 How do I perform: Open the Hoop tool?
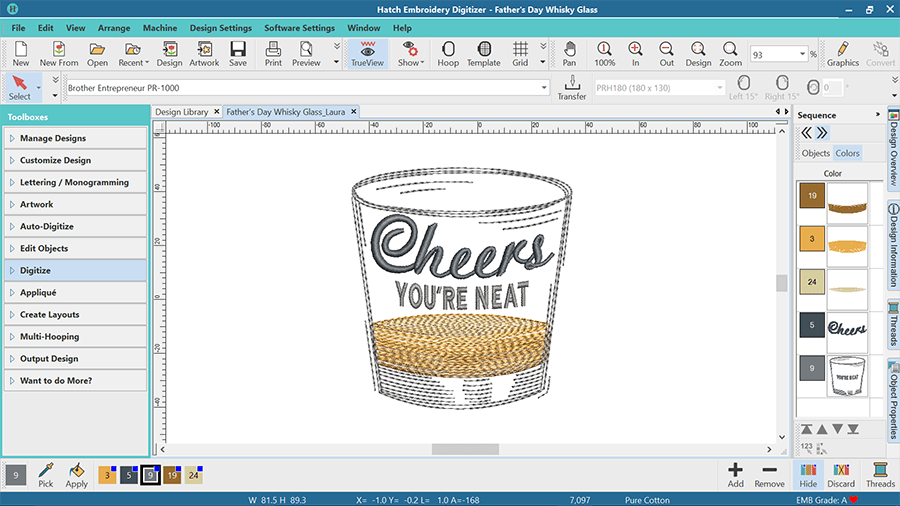click(448, 53)
